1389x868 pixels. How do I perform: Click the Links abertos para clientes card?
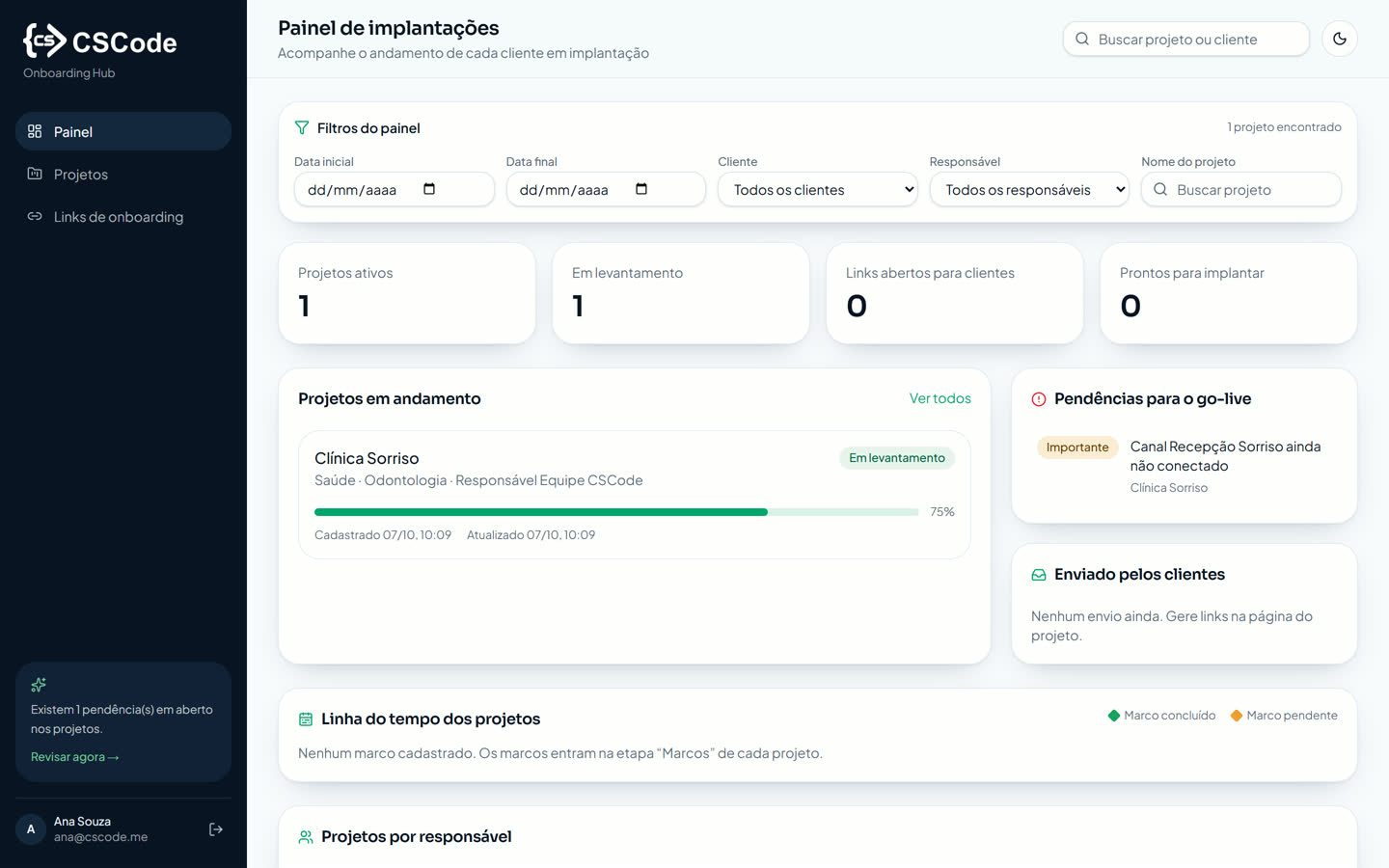click(955, 293)
